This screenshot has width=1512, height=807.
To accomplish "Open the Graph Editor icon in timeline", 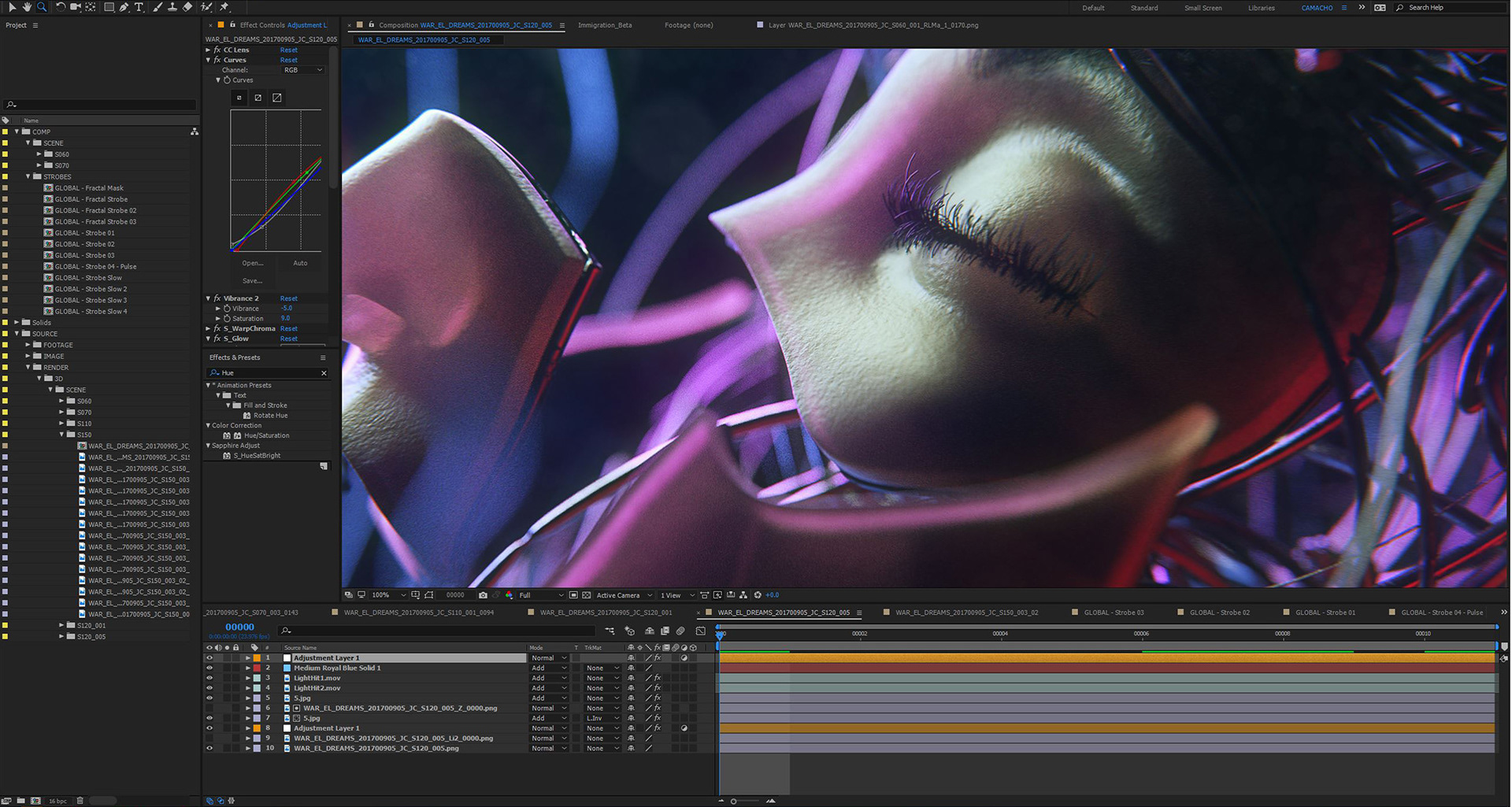I will 701,631.
